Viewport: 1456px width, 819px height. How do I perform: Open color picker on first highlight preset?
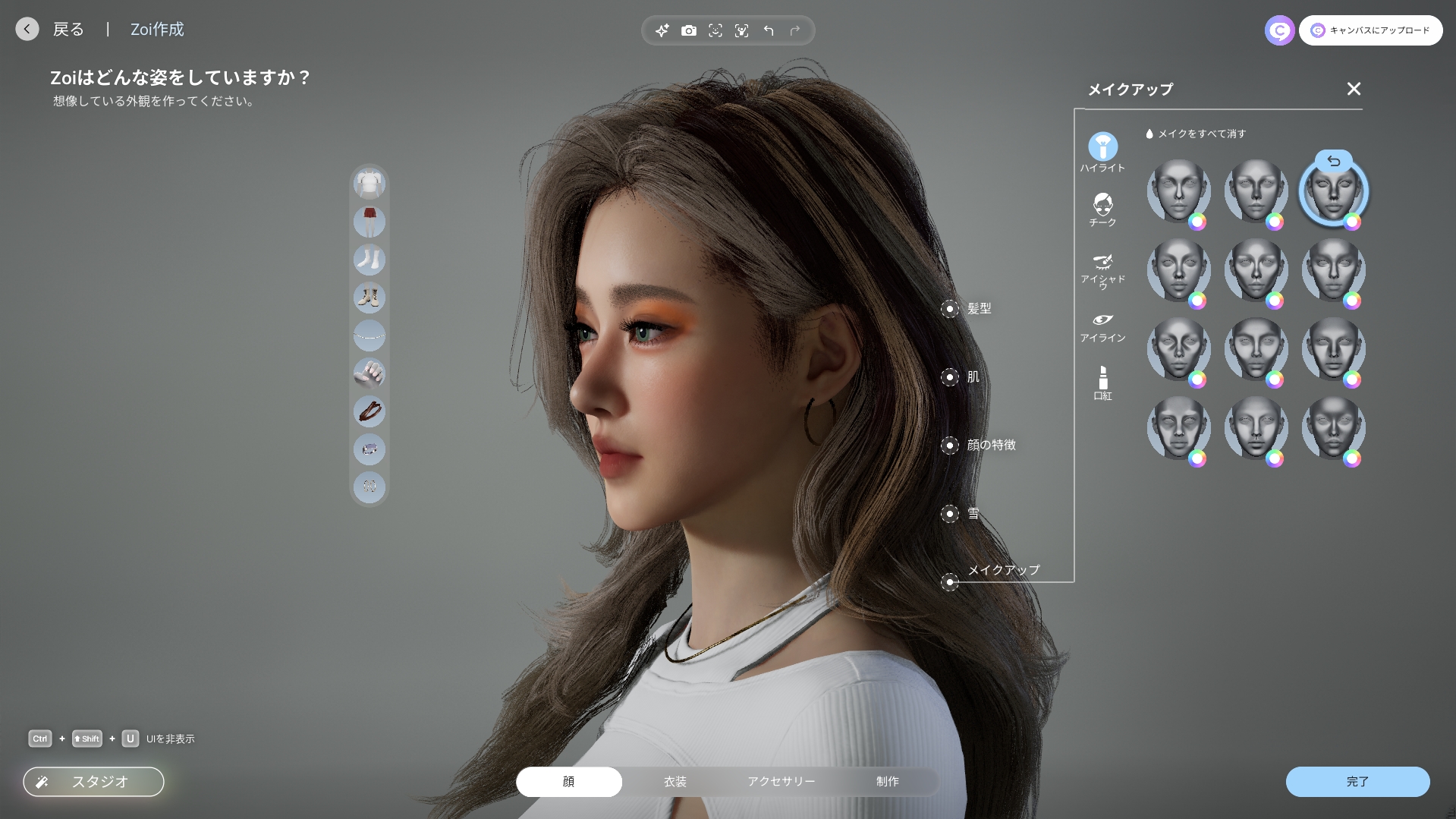coord(1197,222)
